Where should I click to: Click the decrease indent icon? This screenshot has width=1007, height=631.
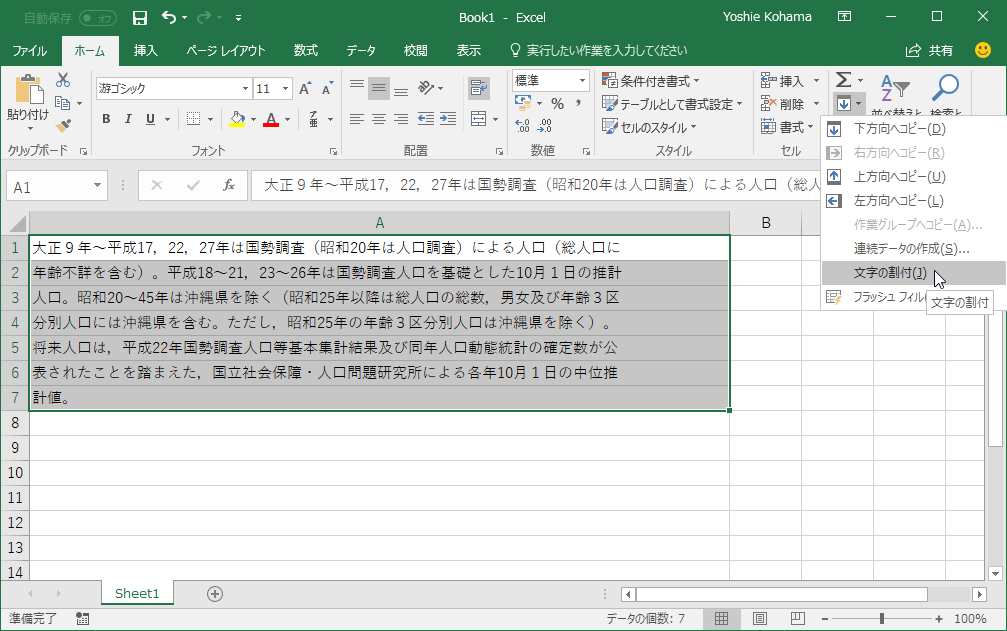click(x=425, y=119)
